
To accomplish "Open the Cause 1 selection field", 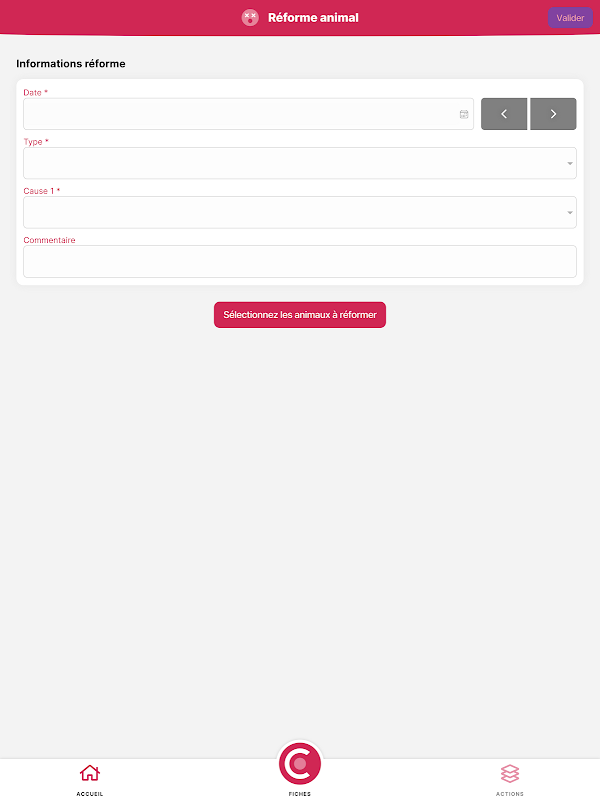I will (x=300, y=212).
